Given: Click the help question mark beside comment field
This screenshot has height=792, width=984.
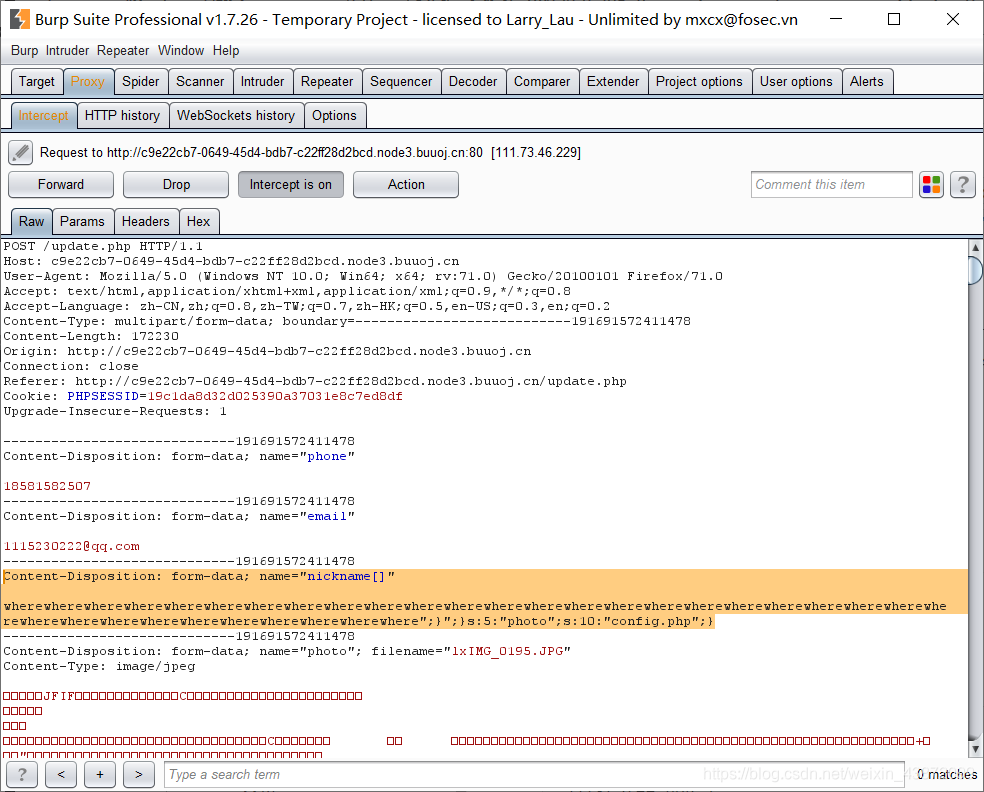Looking at the screenshot, I should [962, 185].
